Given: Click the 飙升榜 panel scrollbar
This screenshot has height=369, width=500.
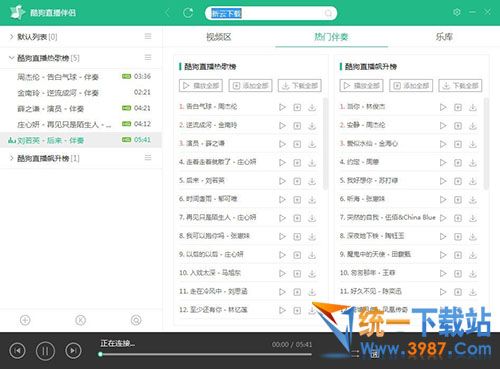Looking at the screenshot, I should tap(486, 144).
